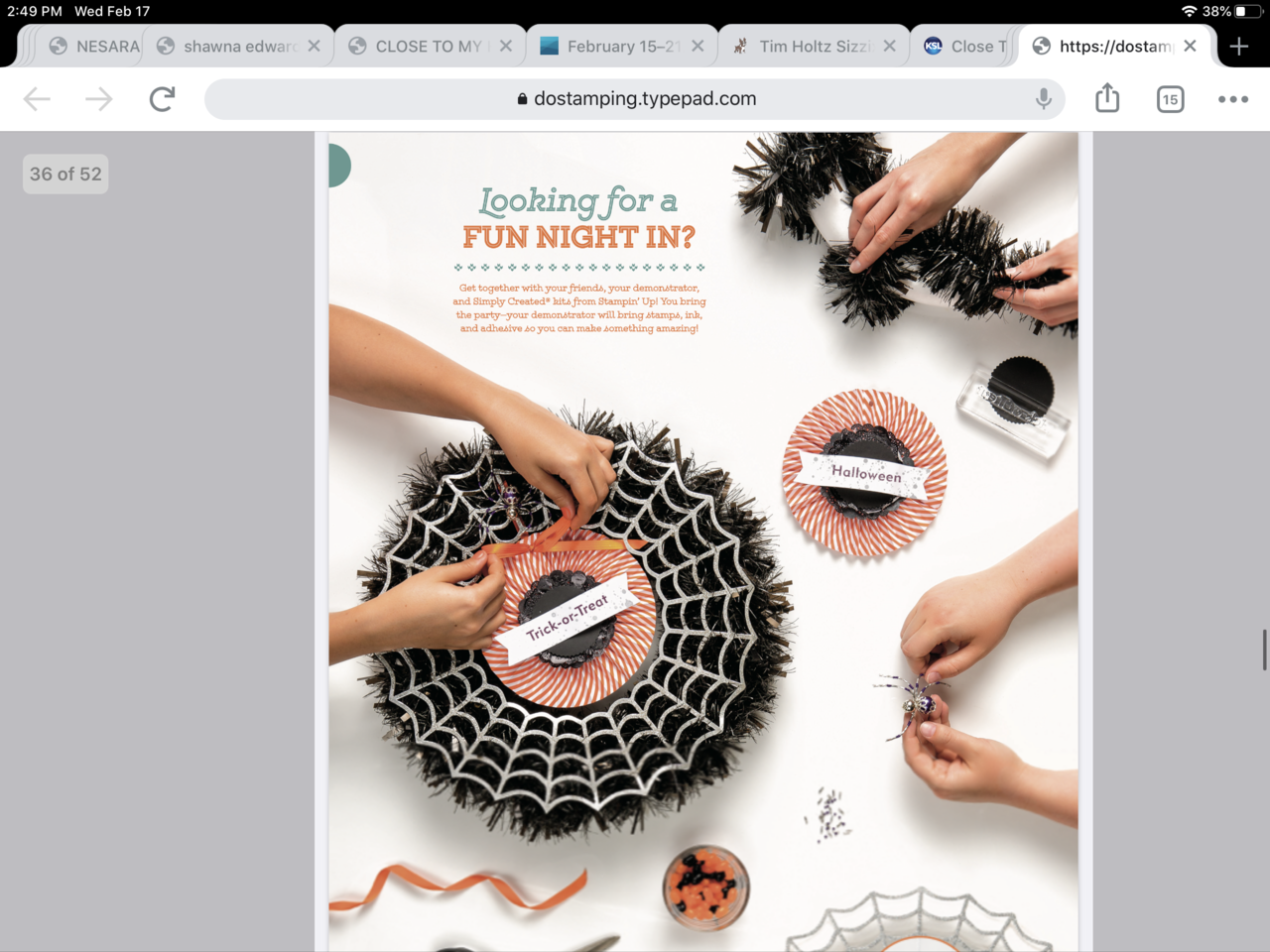
Task: Open the three-dot browser menu
Action: click(1233, 99)
